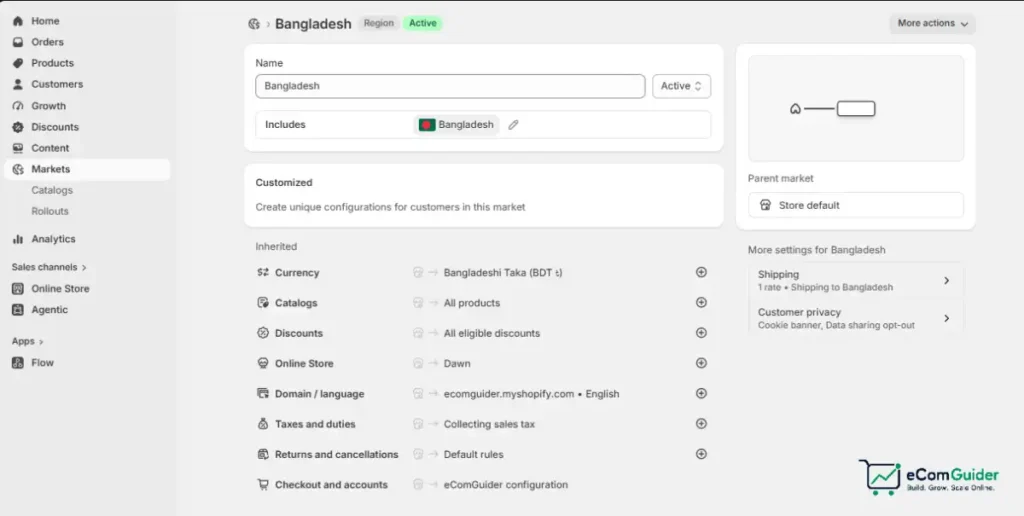Viewport: 1024px width, 516px height.
Task: Click the Home icon in sidebar
Action: click(x=18, y=21)
